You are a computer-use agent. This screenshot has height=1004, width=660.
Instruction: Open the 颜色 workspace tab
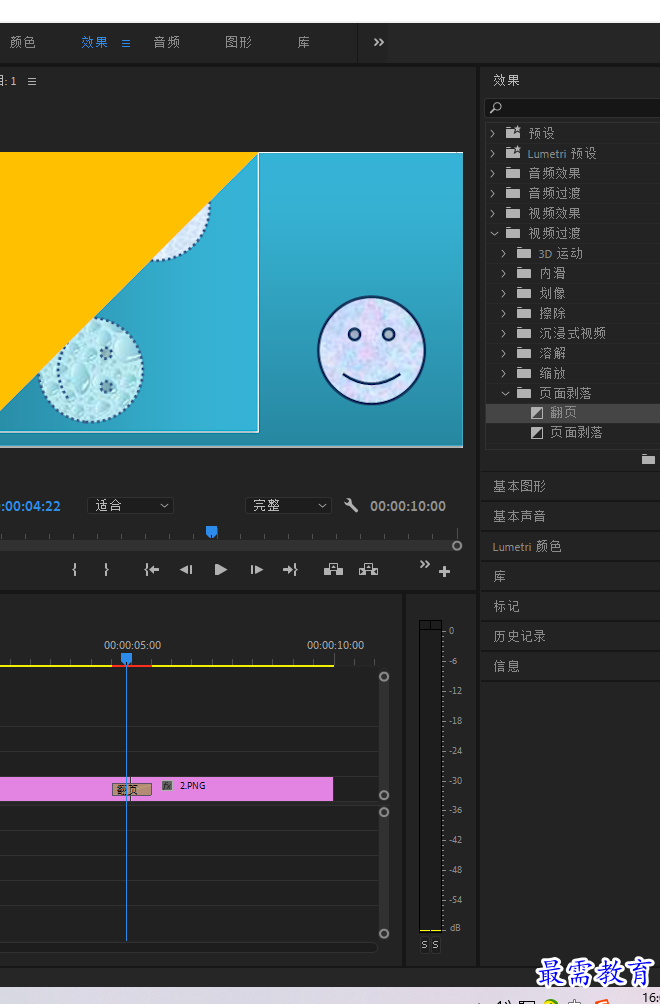(22, 42)
